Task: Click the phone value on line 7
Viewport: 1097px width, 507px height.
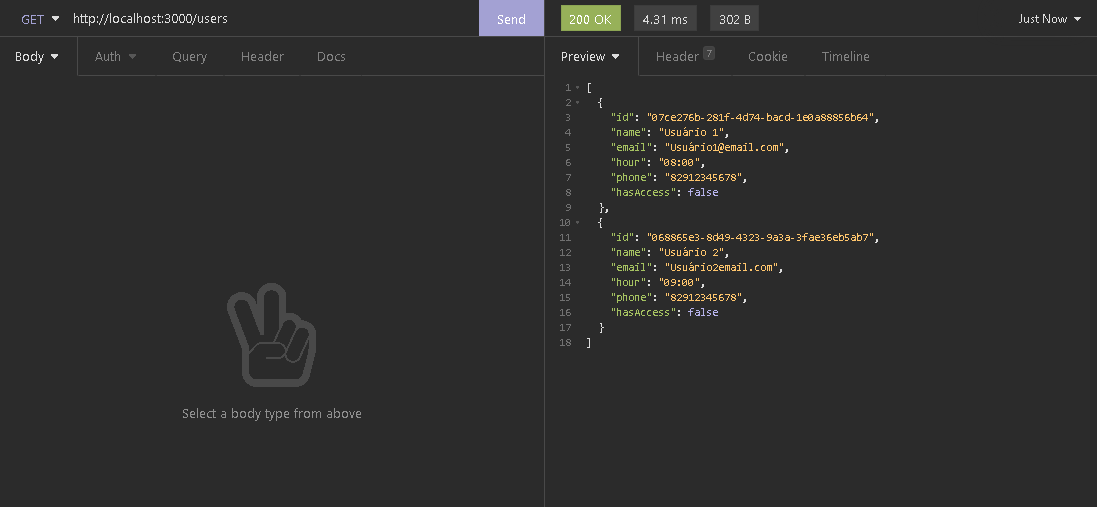Action: pyautogui.click(x=702, y=178)
